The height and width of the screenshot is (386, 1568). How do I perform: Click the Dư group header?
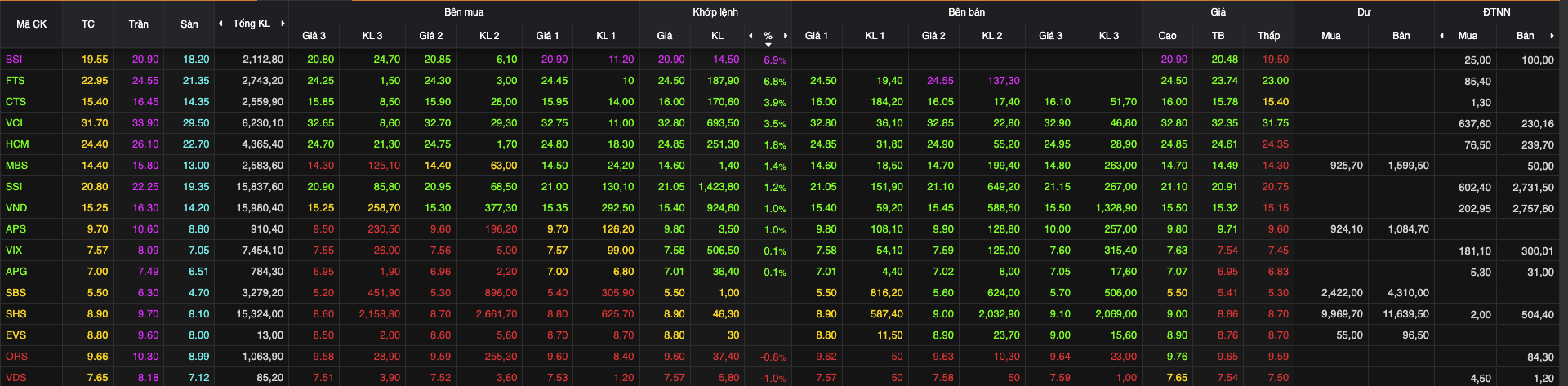(1365, 12)
